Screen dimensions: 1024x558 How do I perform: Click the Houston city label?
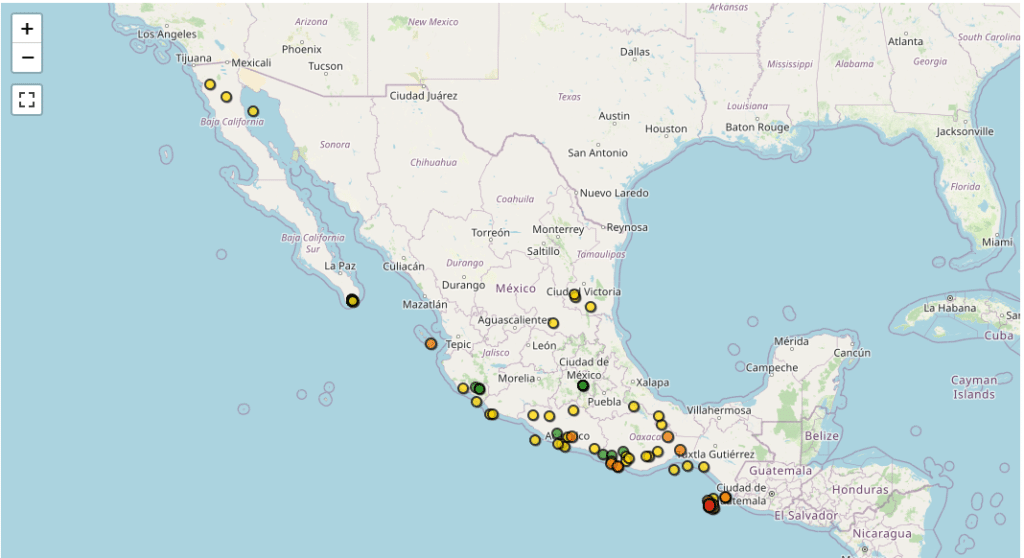pos(666,129)
